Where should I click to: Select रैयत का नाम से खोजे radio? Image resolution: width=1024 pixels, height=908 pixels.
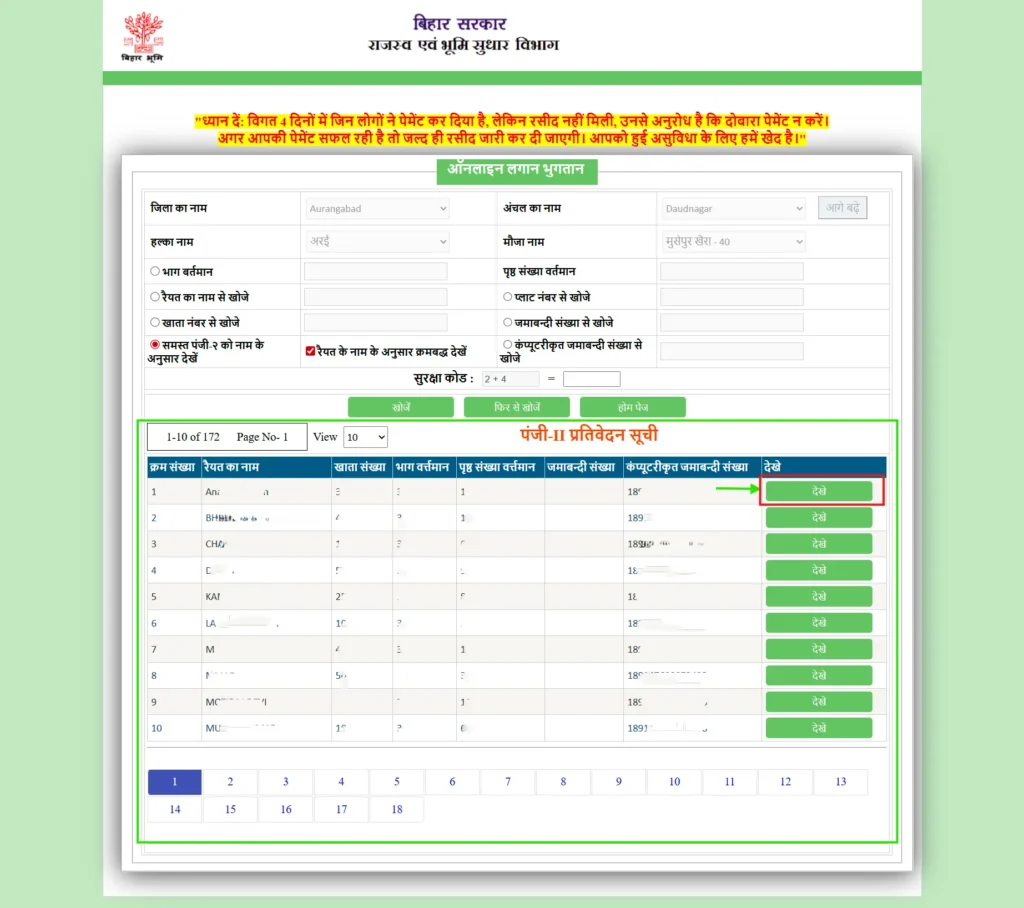click(x=155, y=297)
